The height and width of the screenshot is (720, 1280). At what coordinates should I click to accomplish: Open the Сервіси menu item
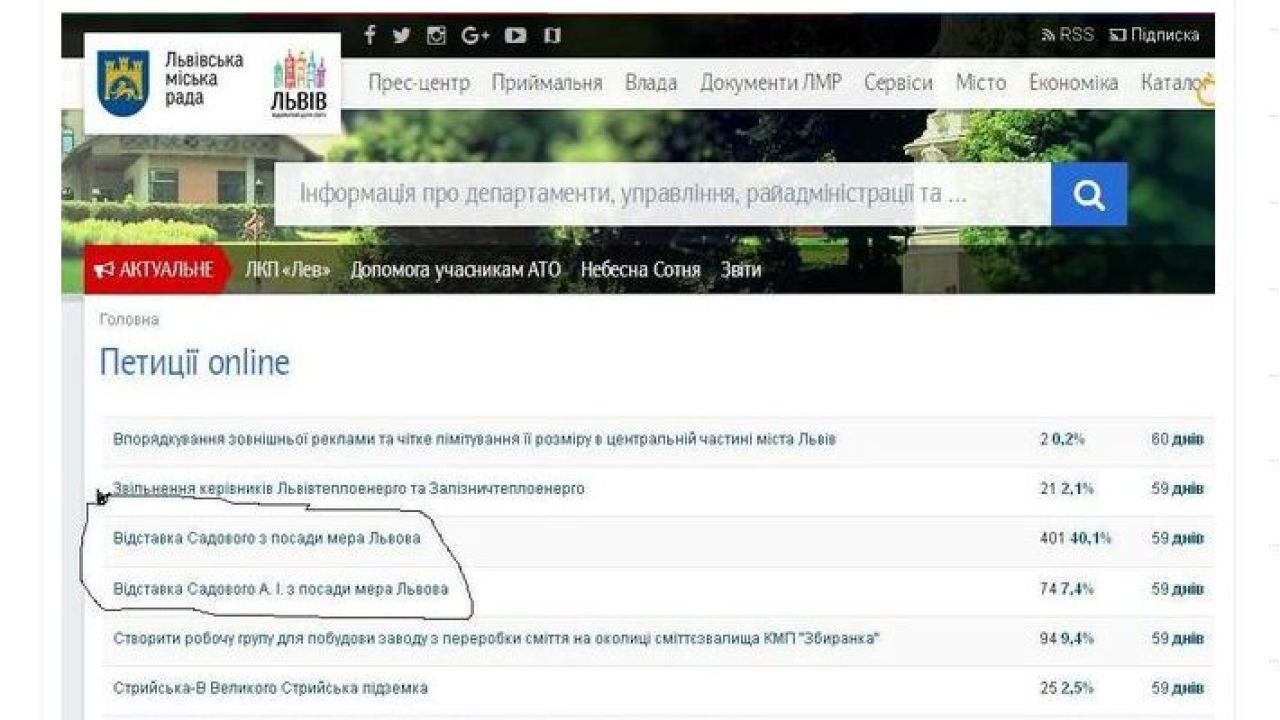900,83
